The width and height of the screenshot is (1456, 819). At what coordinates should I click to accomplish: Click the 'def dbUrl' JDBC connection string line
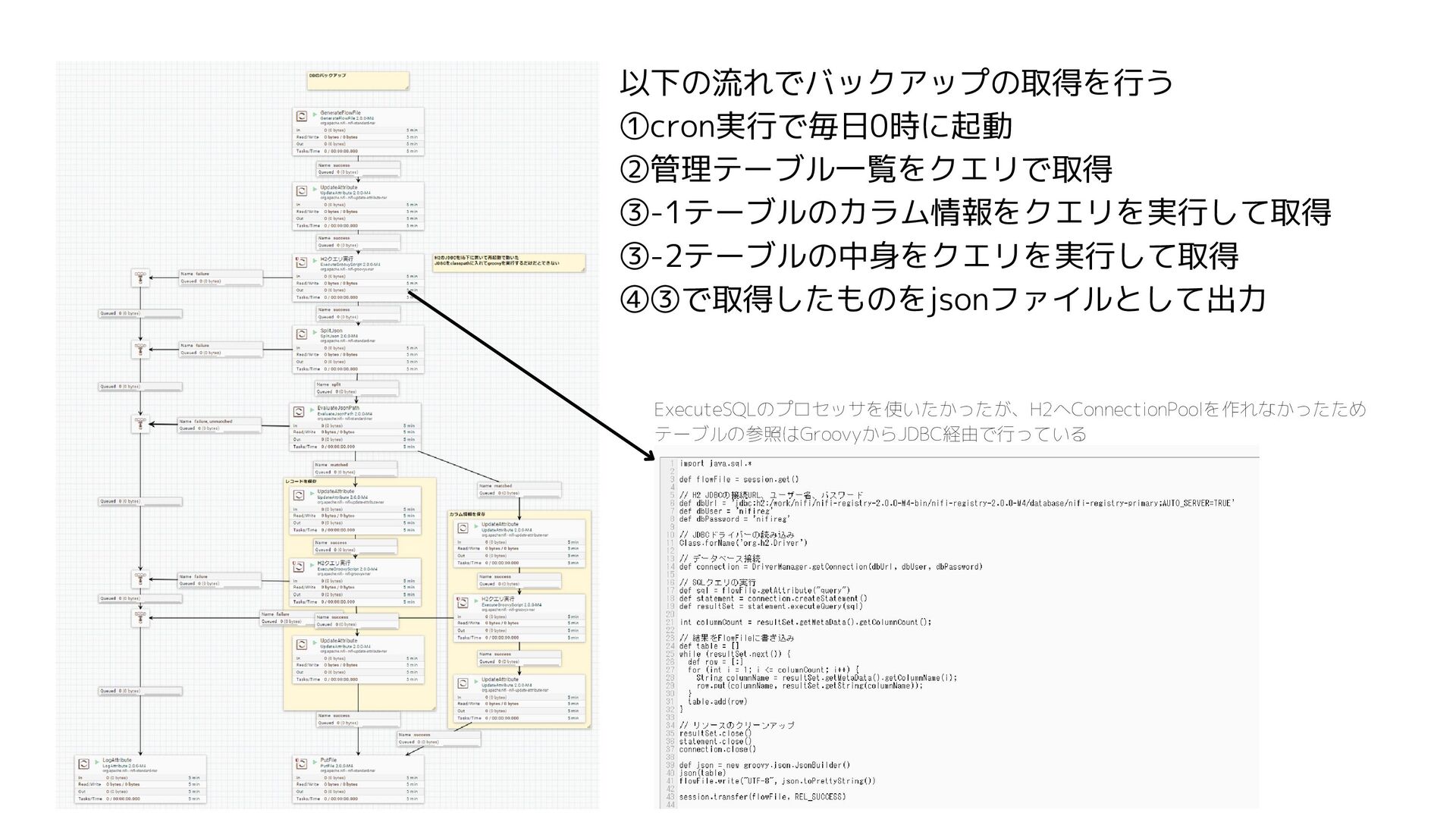pos(957,503)
